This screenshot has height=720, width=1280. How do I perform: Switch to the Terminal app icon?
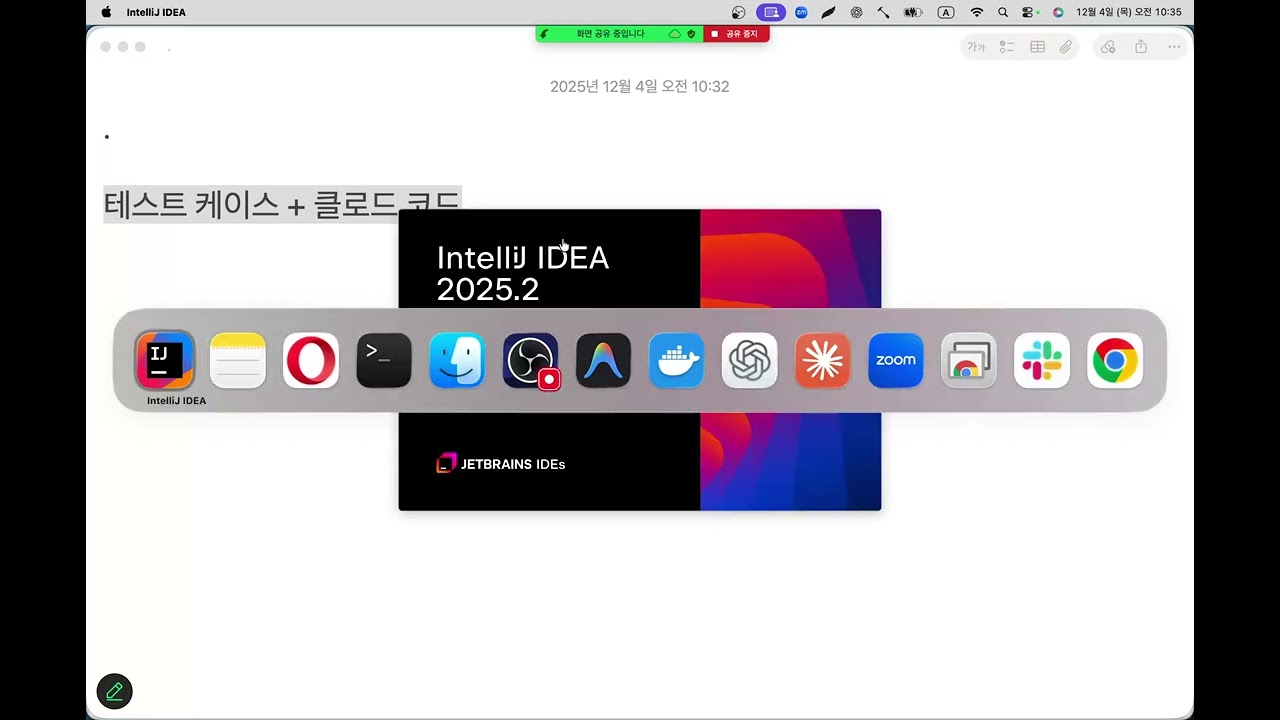point(384,360)
